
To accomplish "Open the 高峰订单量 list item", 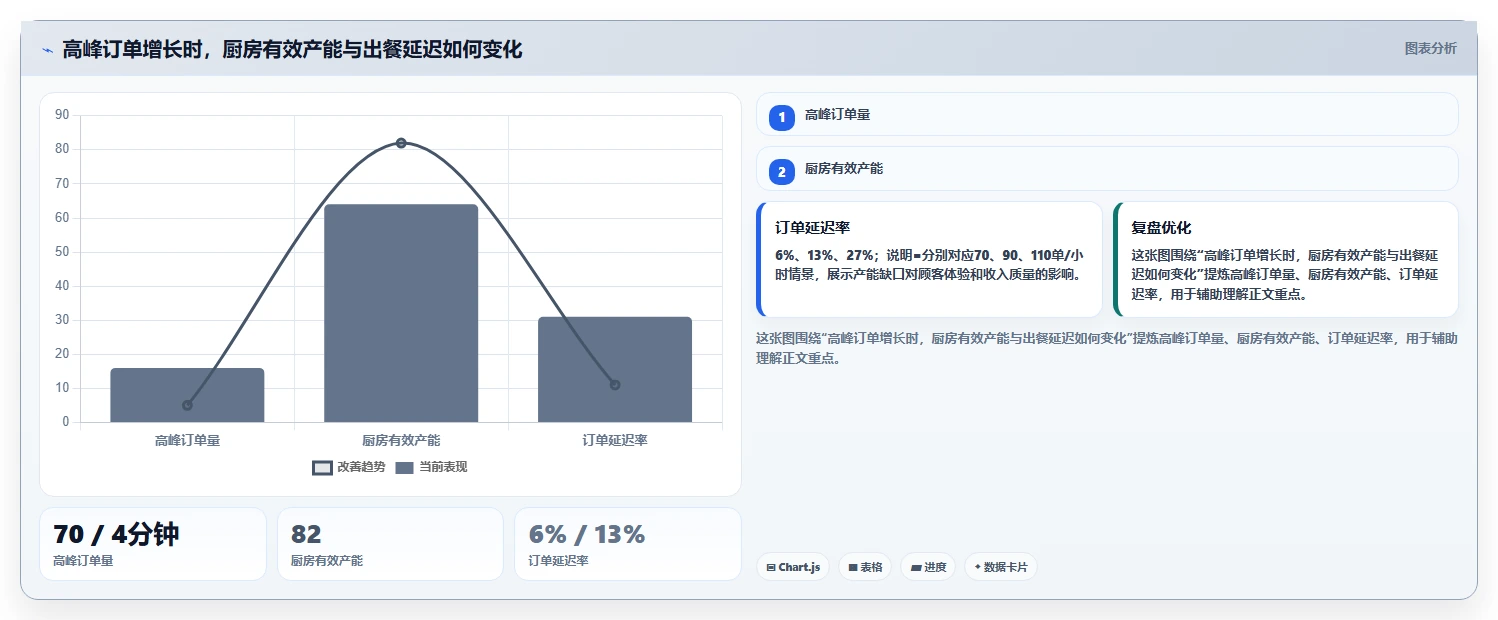I will click(x=1107, y=114).
